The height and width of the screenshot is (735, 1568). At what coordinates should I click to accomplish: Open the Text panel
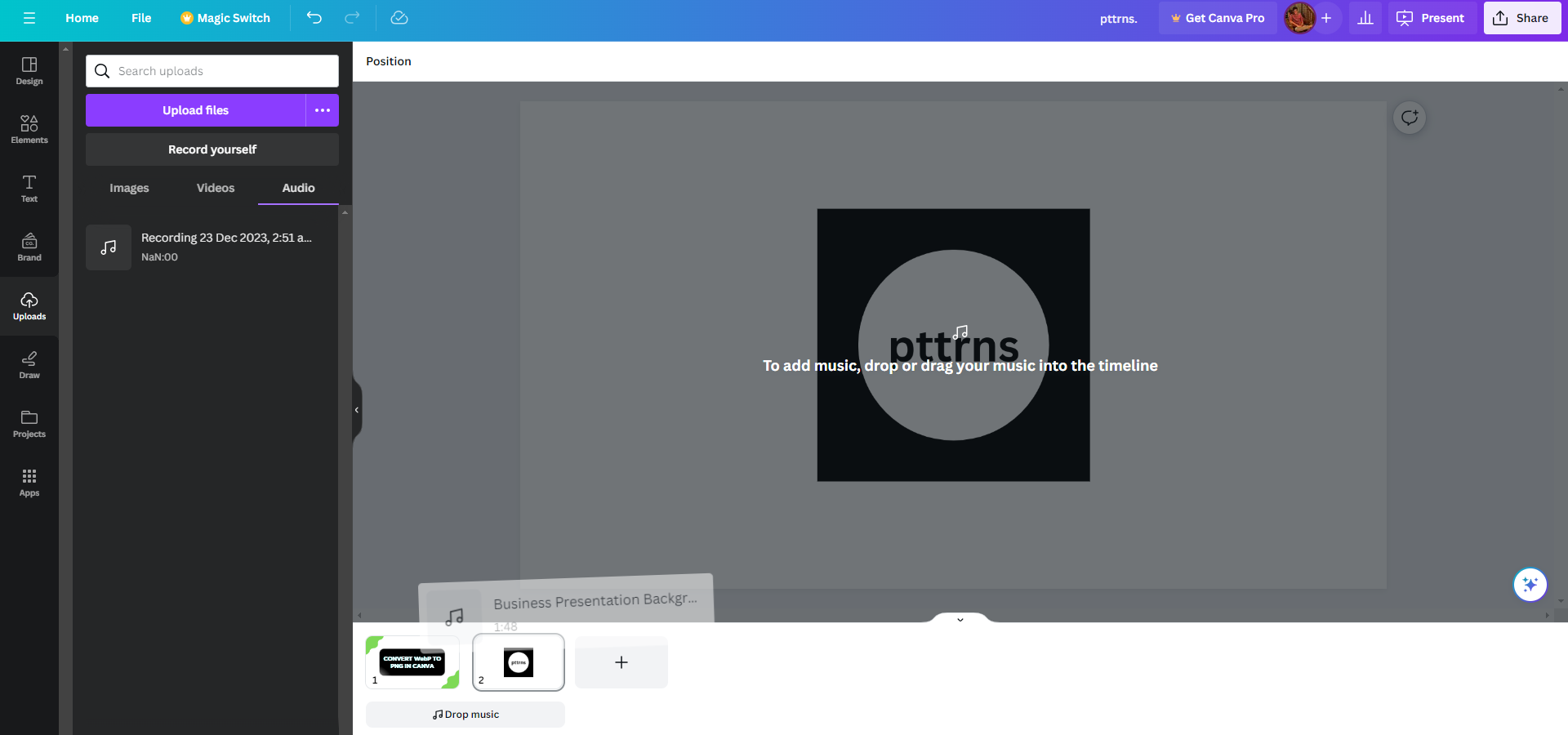point(29,189)
